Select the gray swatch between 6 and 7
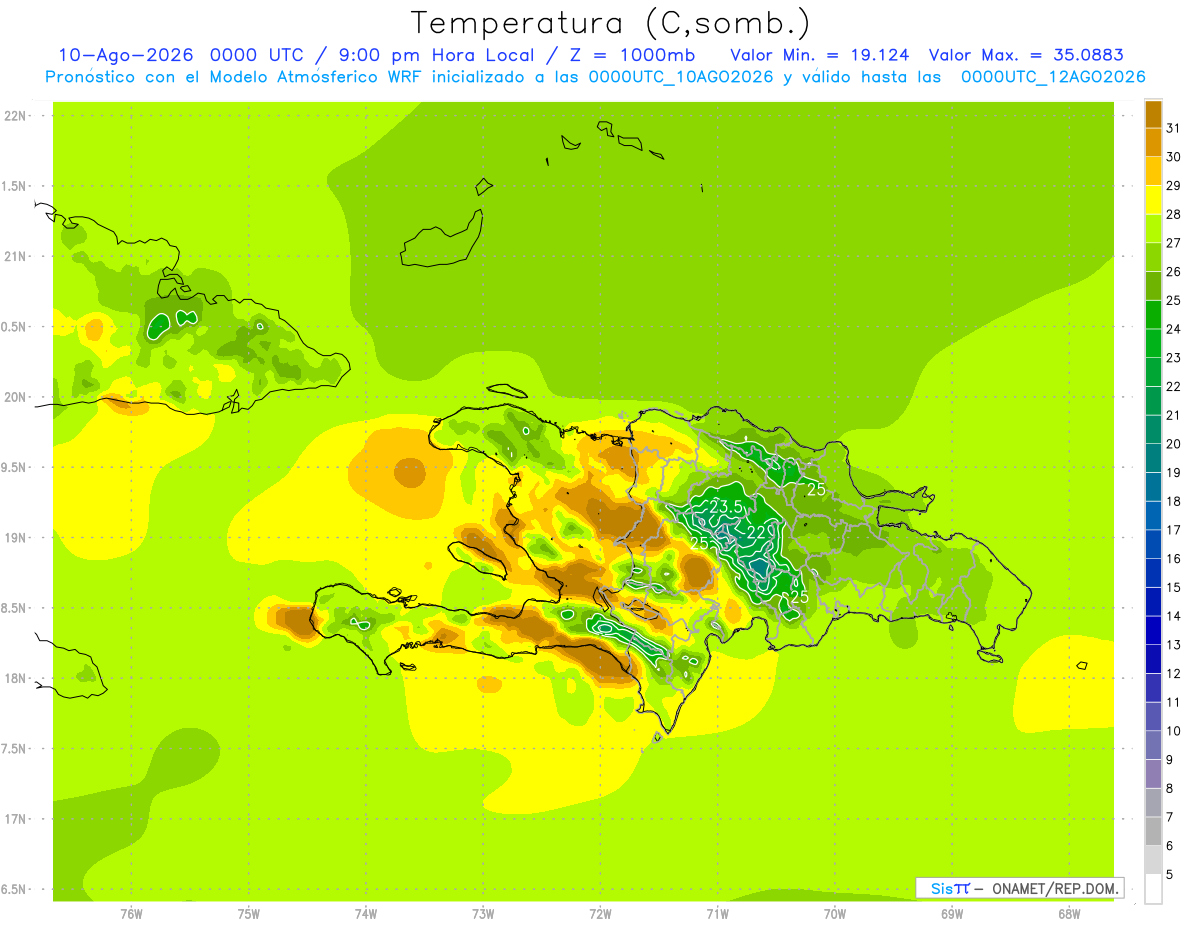Image resolution: width=1200 pixels, height=927 pixels. click(1153, 831)
